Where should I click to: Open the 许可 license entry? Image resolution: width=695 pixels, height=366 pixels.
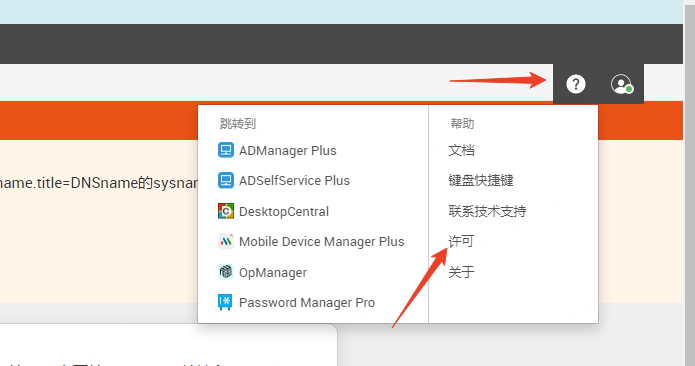(461, 241)
